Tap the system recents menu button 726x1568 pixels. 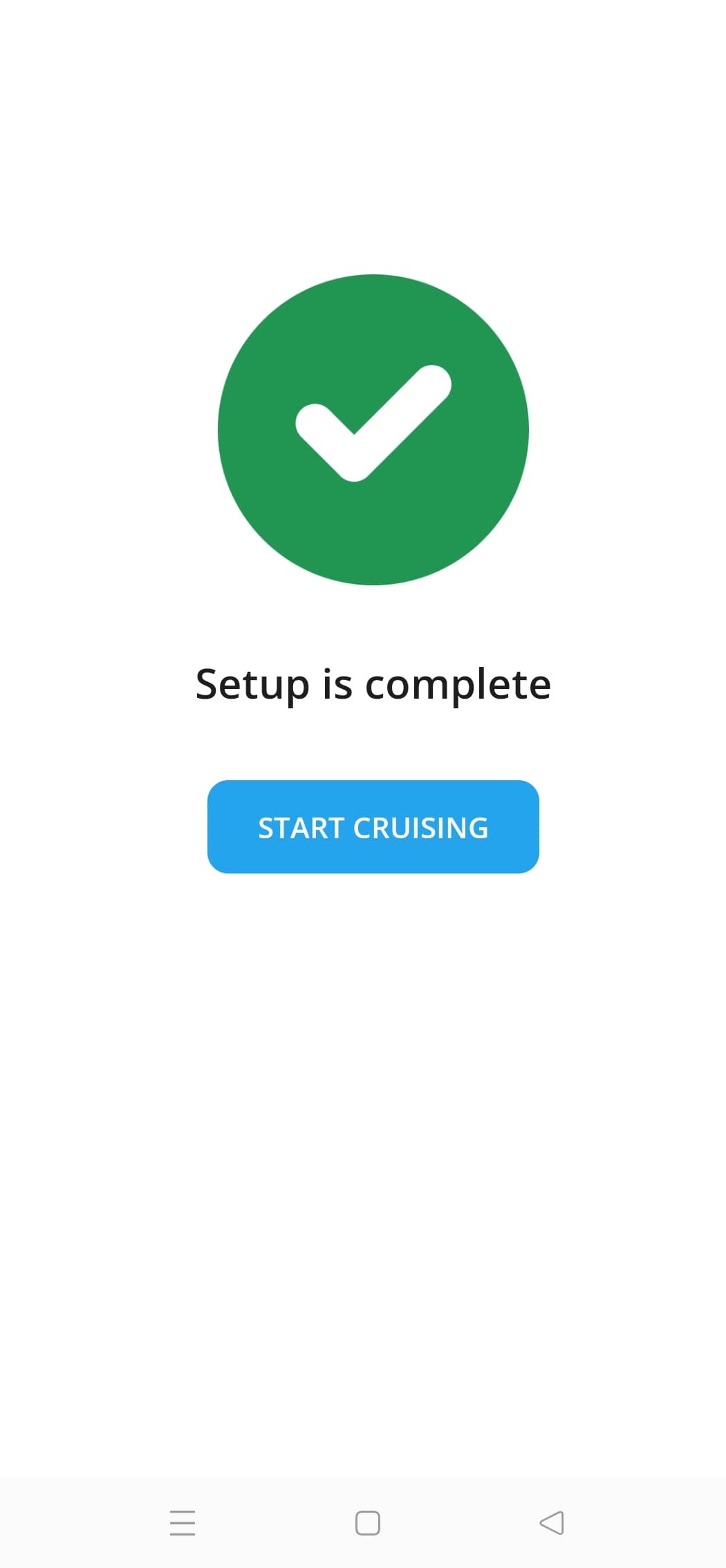pos(183,1522)
